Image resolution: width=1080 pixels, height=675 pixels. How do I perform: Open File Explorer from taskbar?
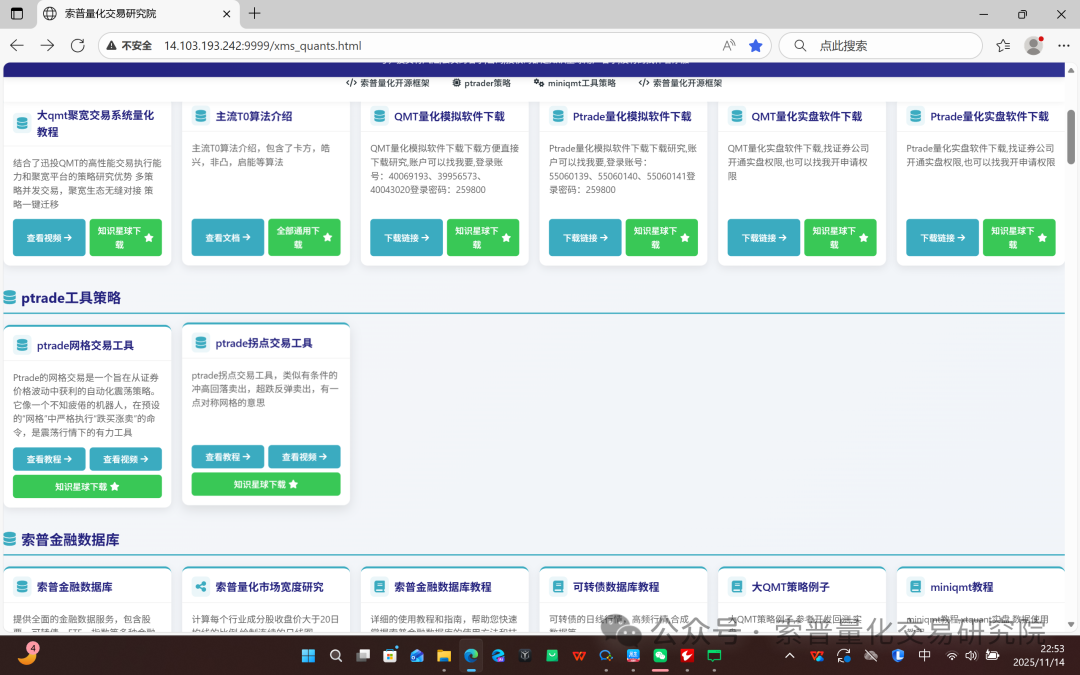point(444,656)
